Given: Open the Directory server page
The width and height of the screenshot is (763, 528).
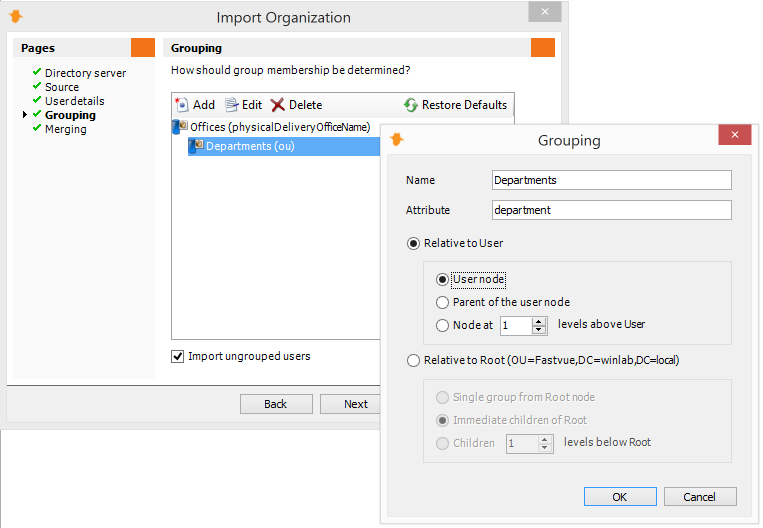Looking at the screenshot, I should tap(85, 73).
